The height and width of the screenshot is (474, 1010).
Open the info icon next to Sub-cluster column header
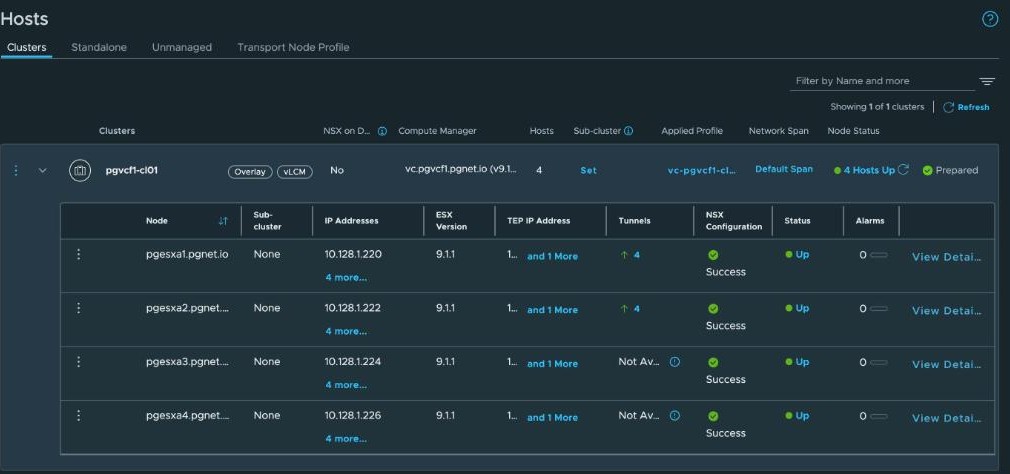(629, 131)
